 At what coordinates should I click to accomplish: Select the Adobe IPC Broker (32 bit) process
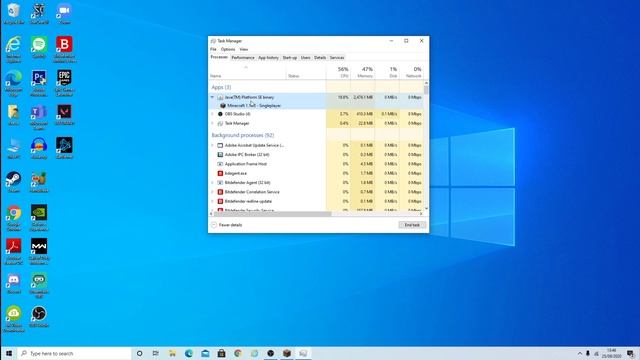pos(247,155)
